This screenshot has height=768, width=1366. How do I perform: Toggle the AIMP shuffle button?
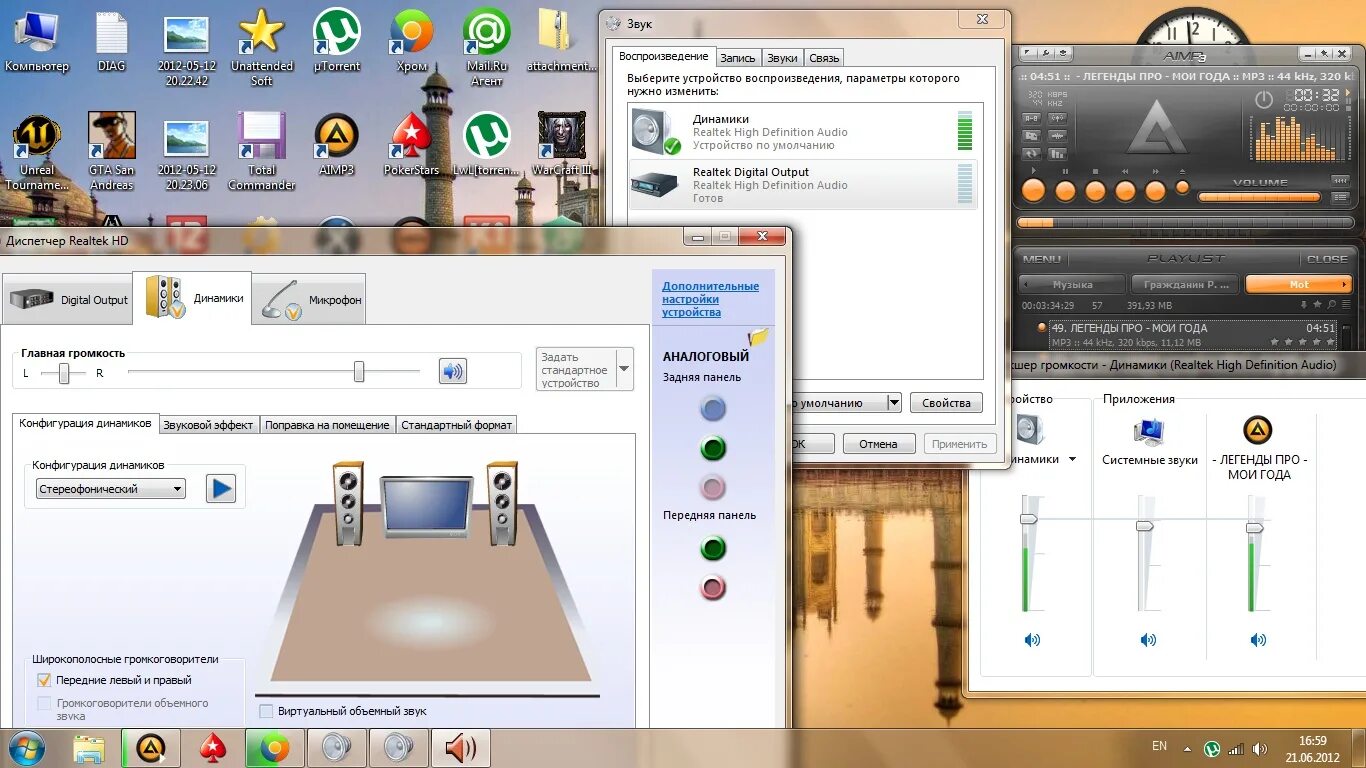pyautogui.click(x=1031, y=136)
